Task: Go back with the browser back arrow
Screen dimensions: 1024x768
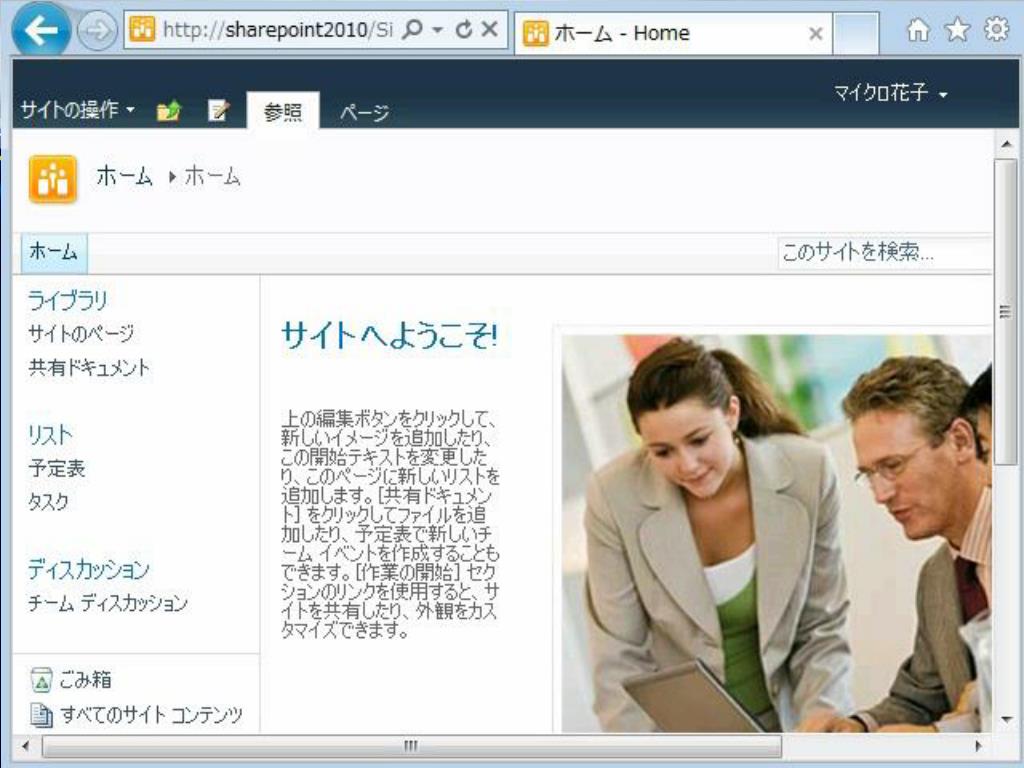Action: (41, 29)
